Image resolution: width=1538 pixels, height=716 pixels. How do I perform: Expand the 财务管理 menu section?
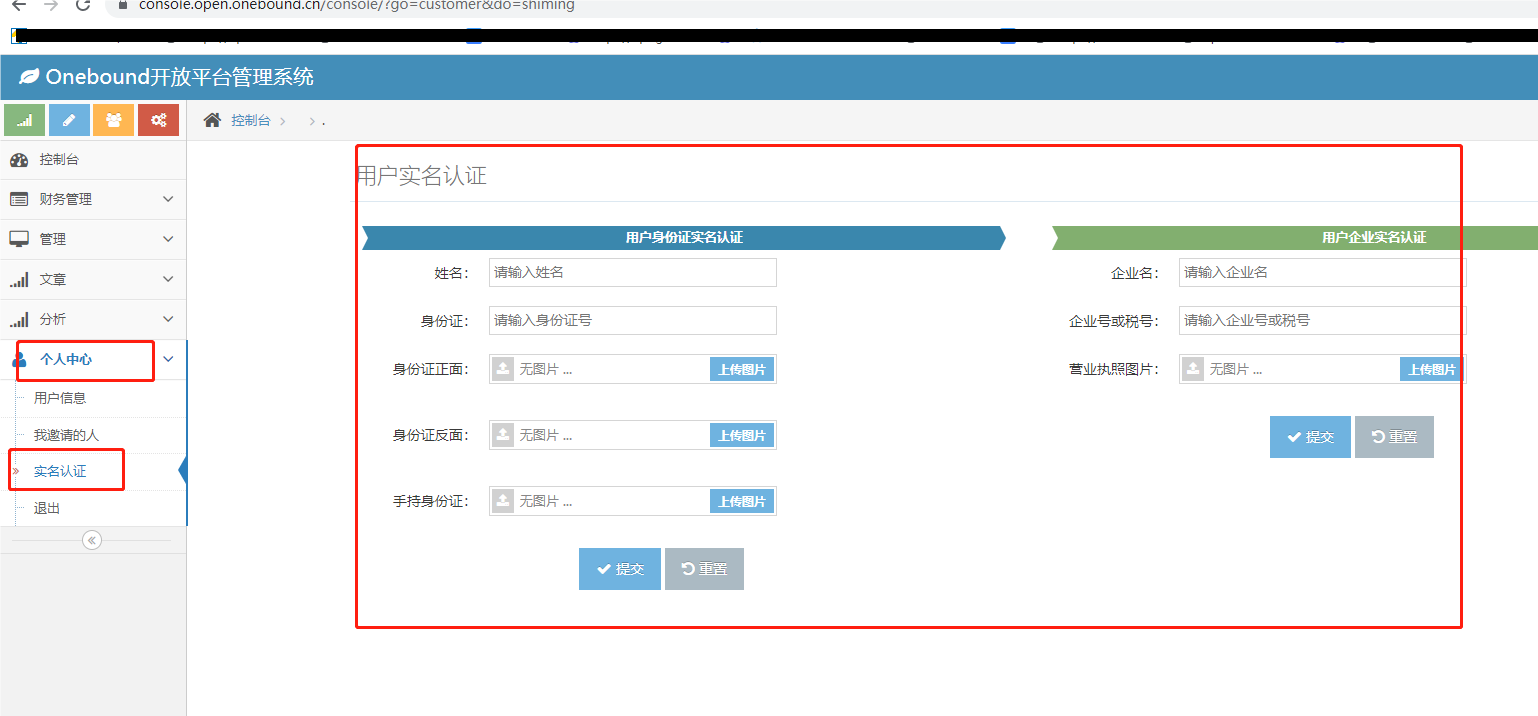(x=92, y=199)
